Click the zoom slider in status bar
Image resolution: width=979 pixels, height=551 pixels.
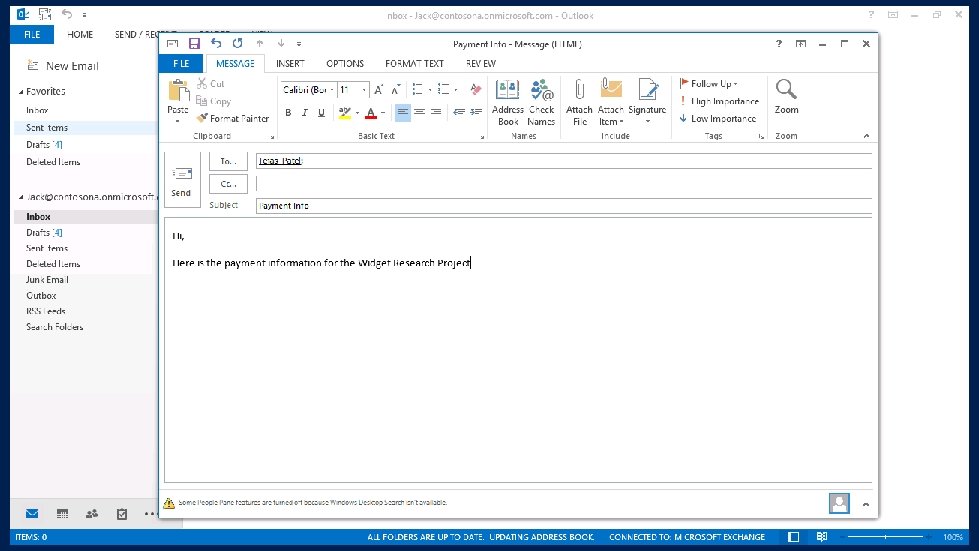click(x=885, y=537)
